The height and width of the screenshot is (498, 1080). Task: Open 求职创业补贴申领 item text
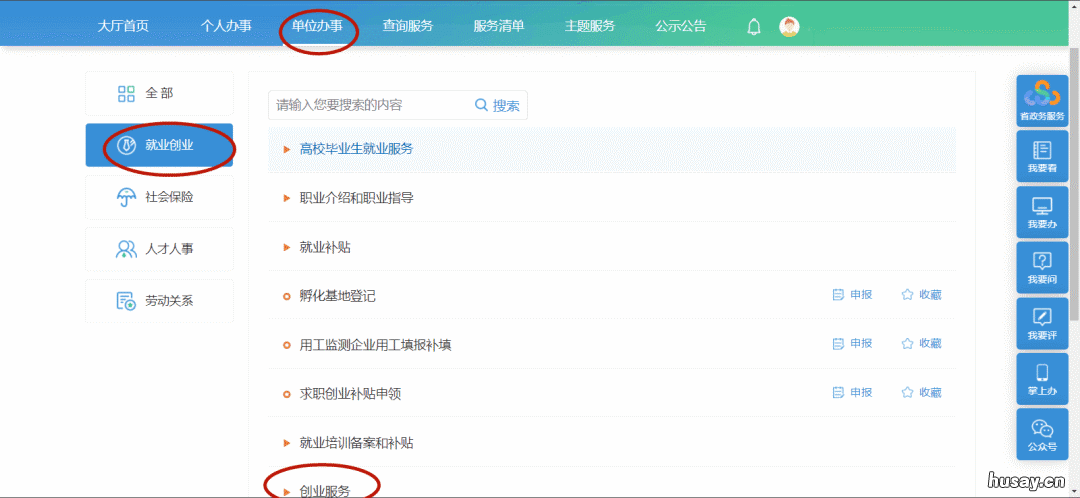[350, 394]
